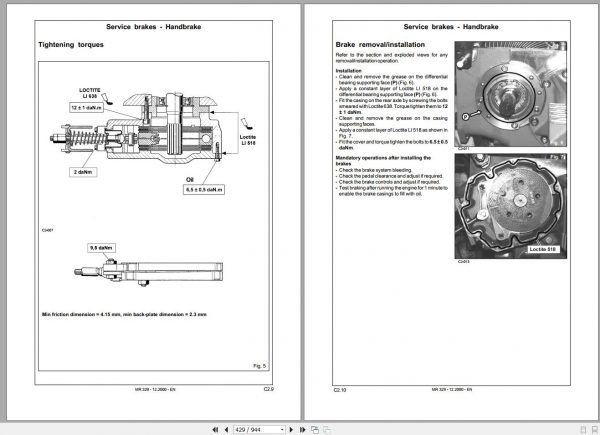Go to the next page

click(291, 430)
